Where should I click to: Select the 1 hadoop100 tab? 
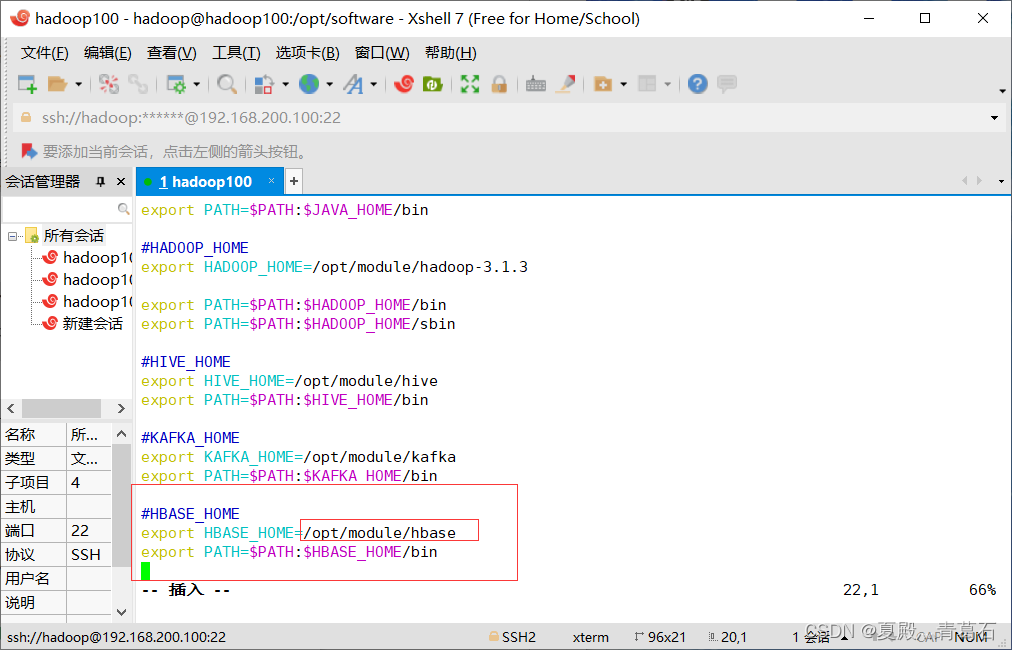click(x=205, y=182)
